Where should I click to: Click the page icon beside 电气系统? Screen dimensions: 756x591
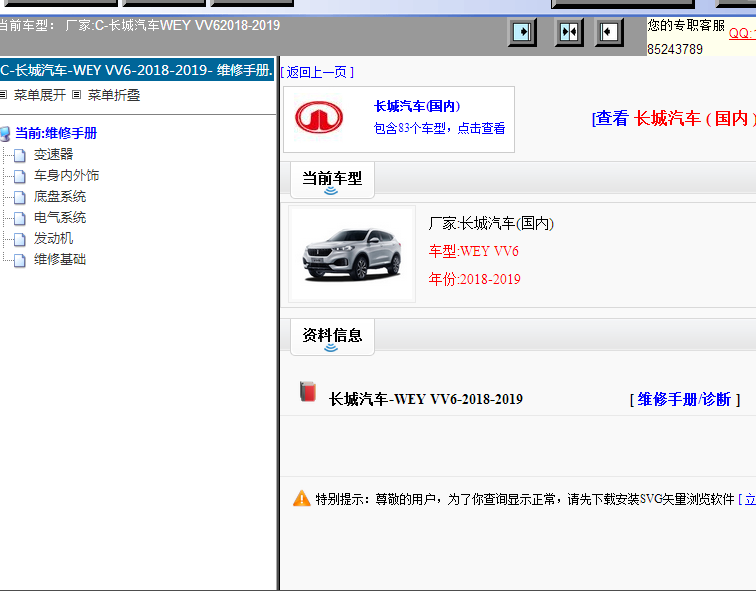click(20, 218)
